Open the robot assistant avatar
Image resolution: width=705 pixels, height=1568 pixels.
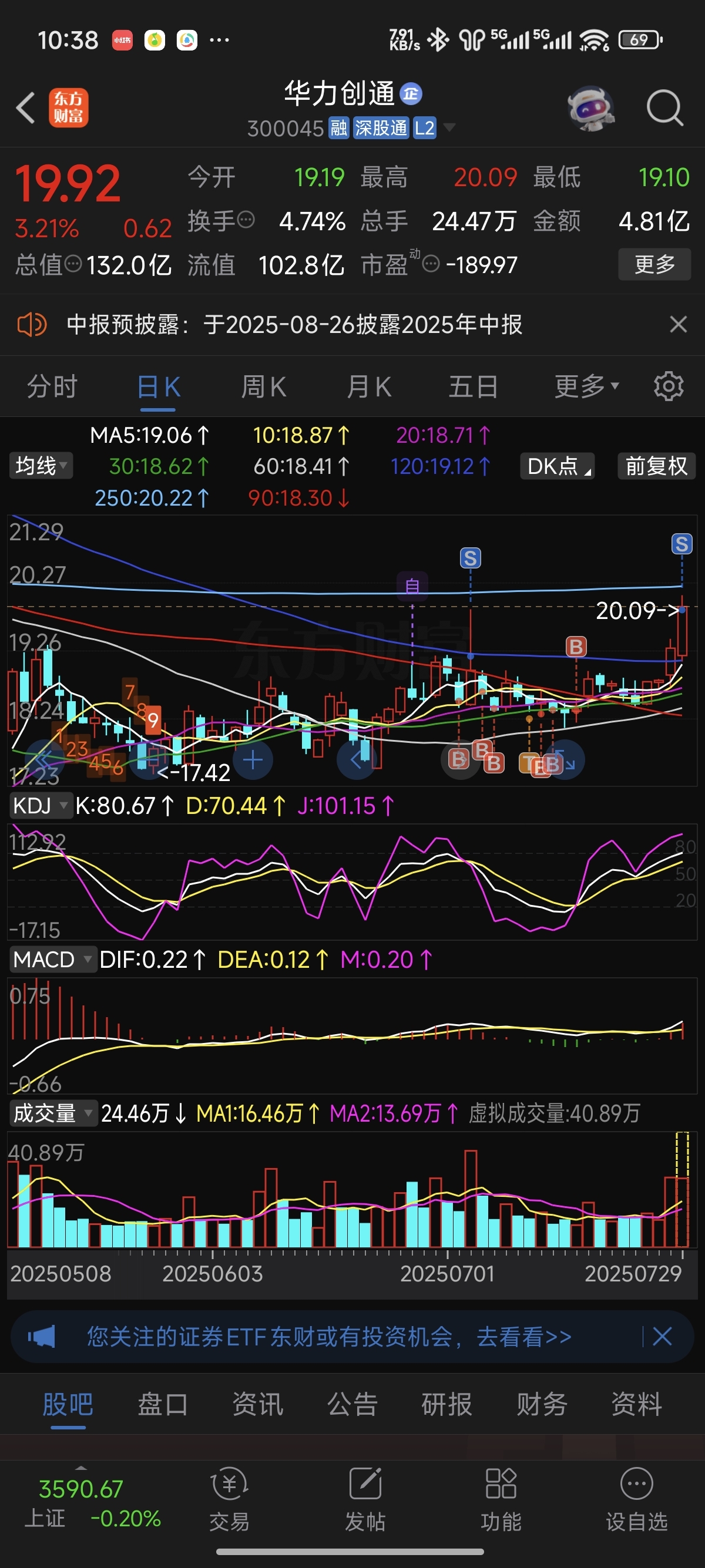pyautogui.click(x=590, y=108)
